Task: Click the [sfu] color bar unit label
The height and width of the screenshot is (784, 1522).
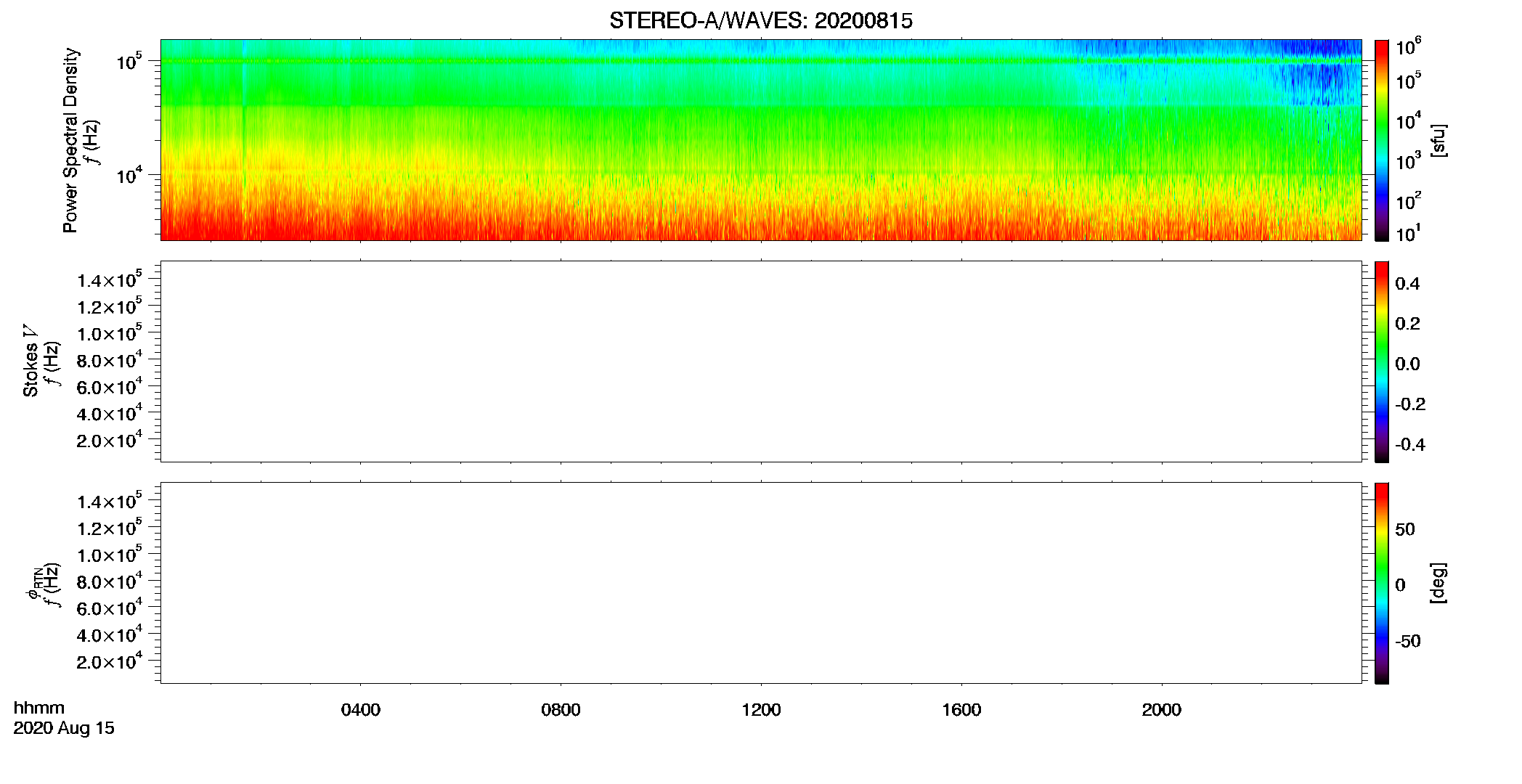Action: [1438, 140]
